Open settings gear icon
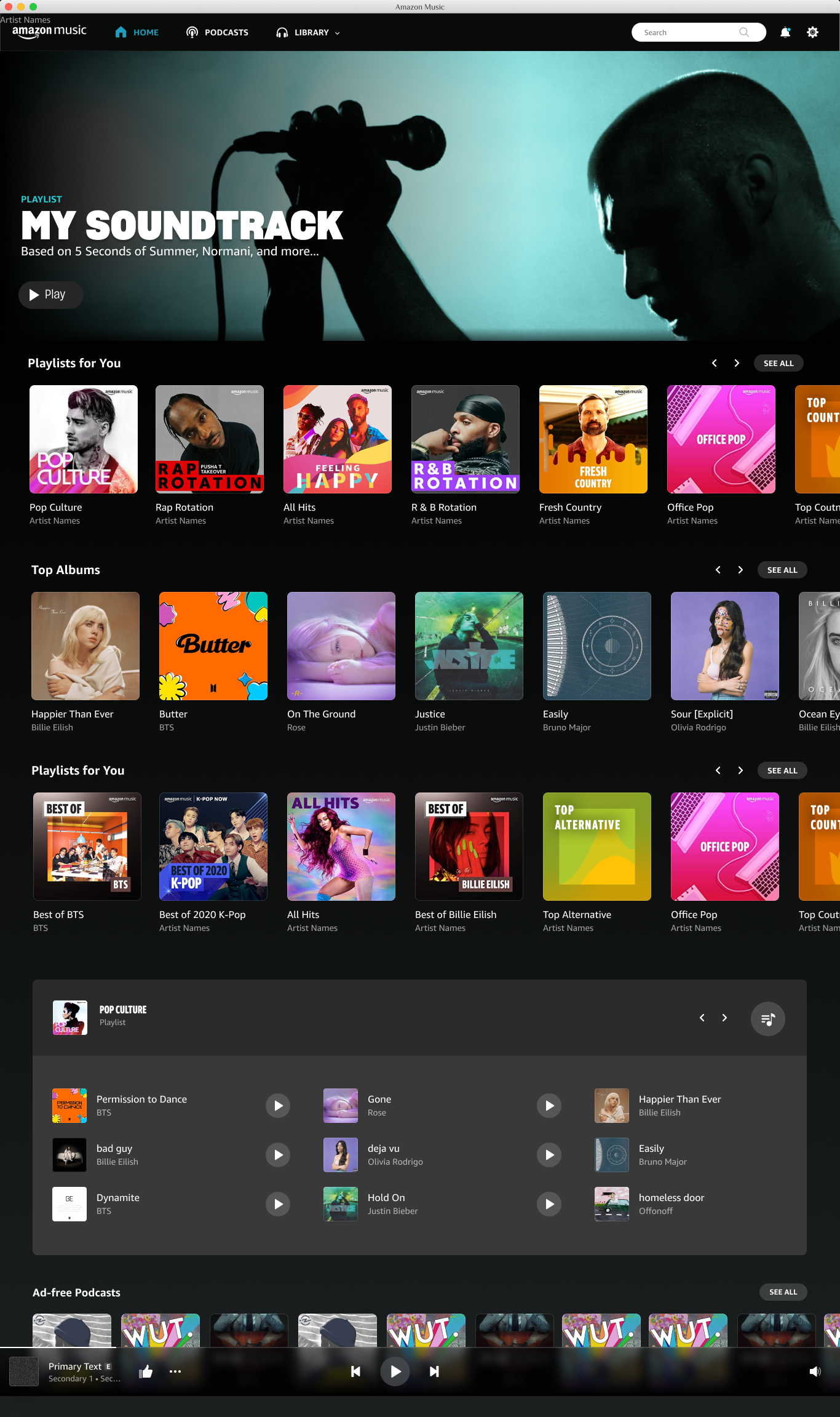 coord(812,33)
